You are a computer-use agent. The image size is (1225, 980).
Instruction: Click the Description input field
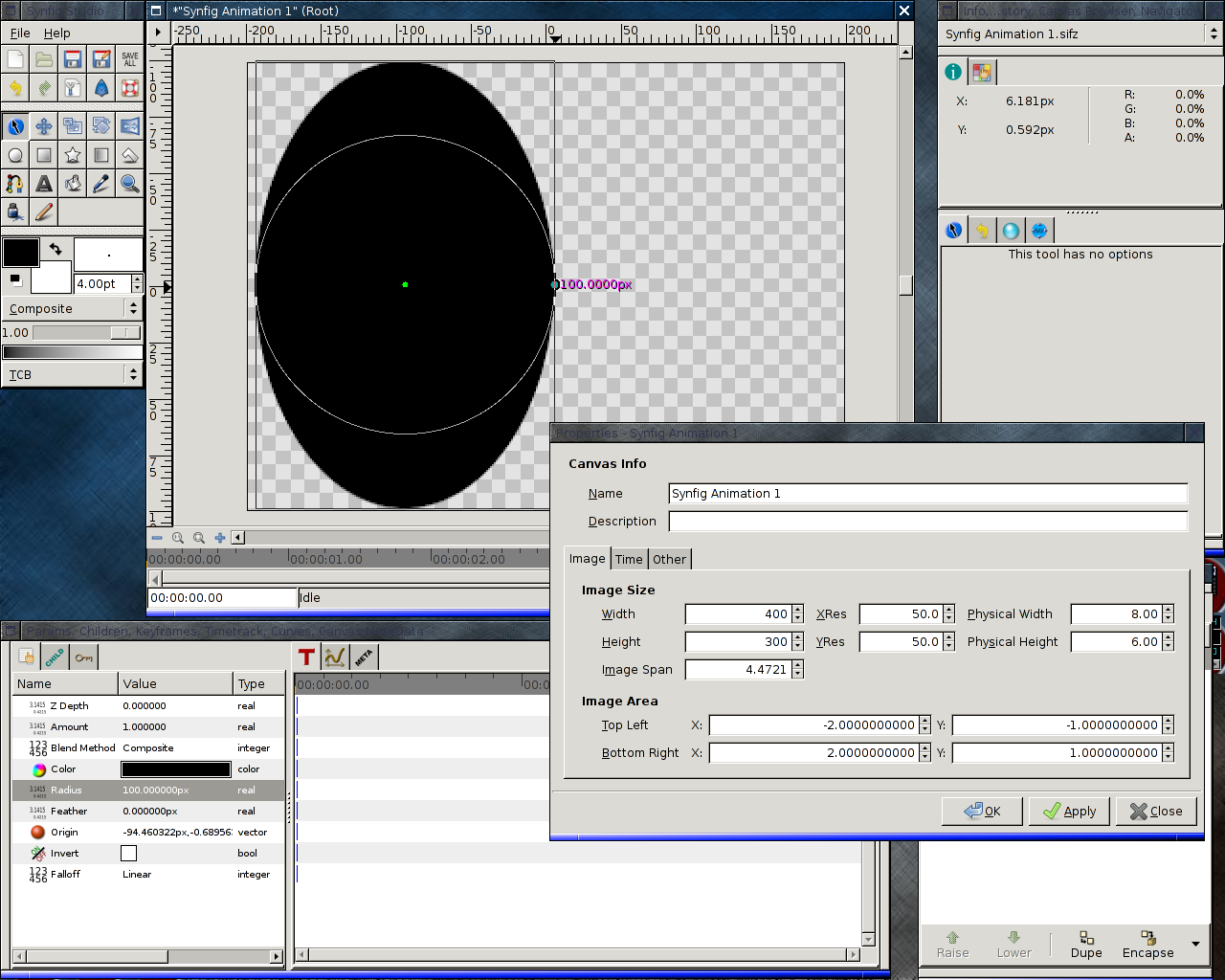coord(927,522)
